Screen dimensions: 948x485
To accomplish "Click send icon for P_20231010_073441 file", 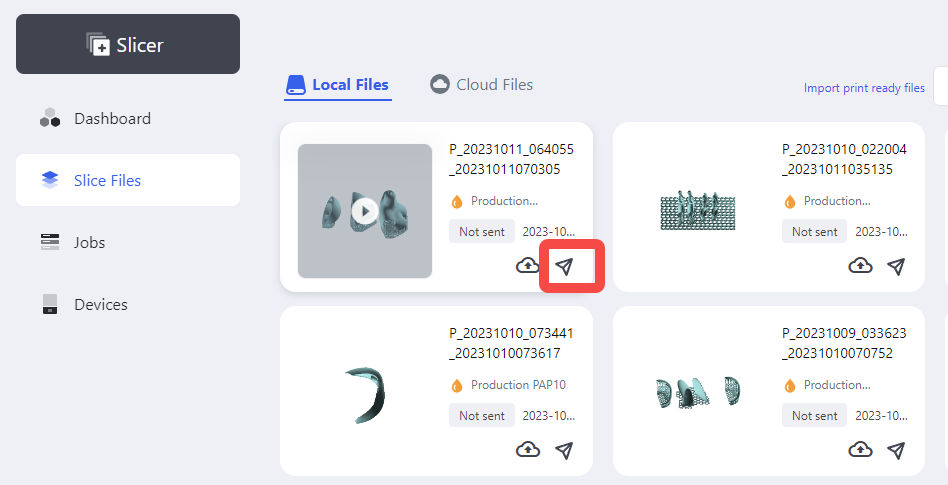I will tap(565, 450).
